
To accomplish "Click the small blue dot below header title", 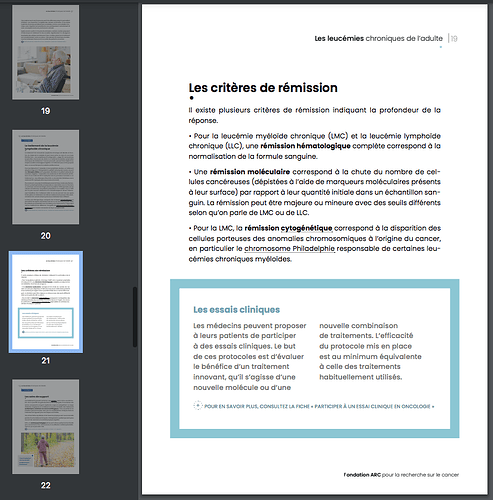I will pos(441,47).
